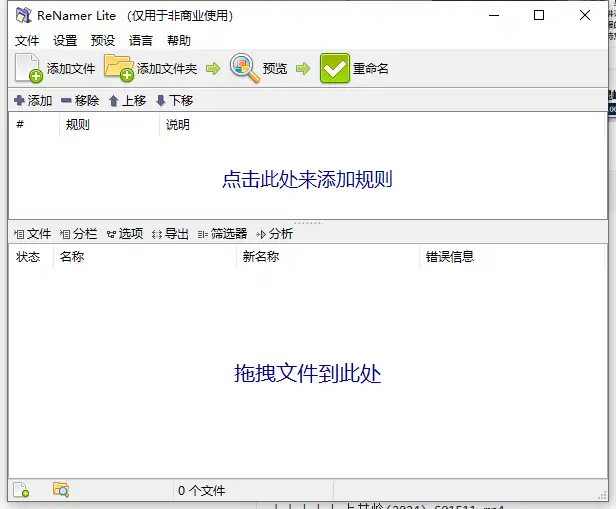This screenshot has height=509, width=616.
Task: Click the status bar folder search icon
Action: point(61,489)
